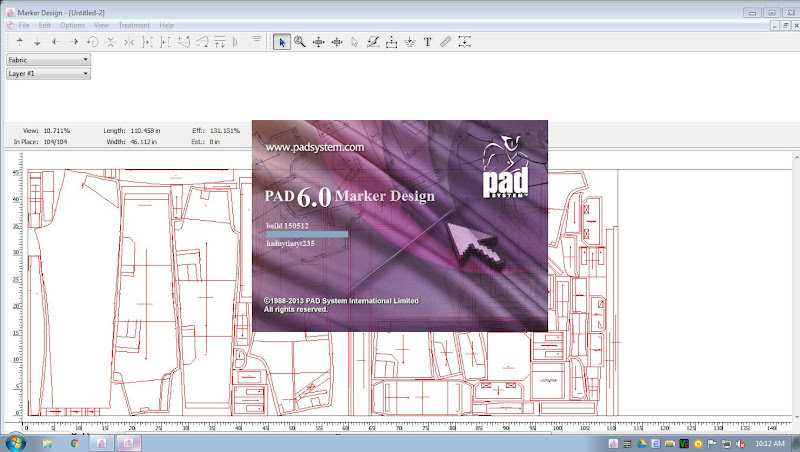The width and height of the screenshot is (800, 452).
Task: Click the move up arrow tool
Action: pos(19,42)
